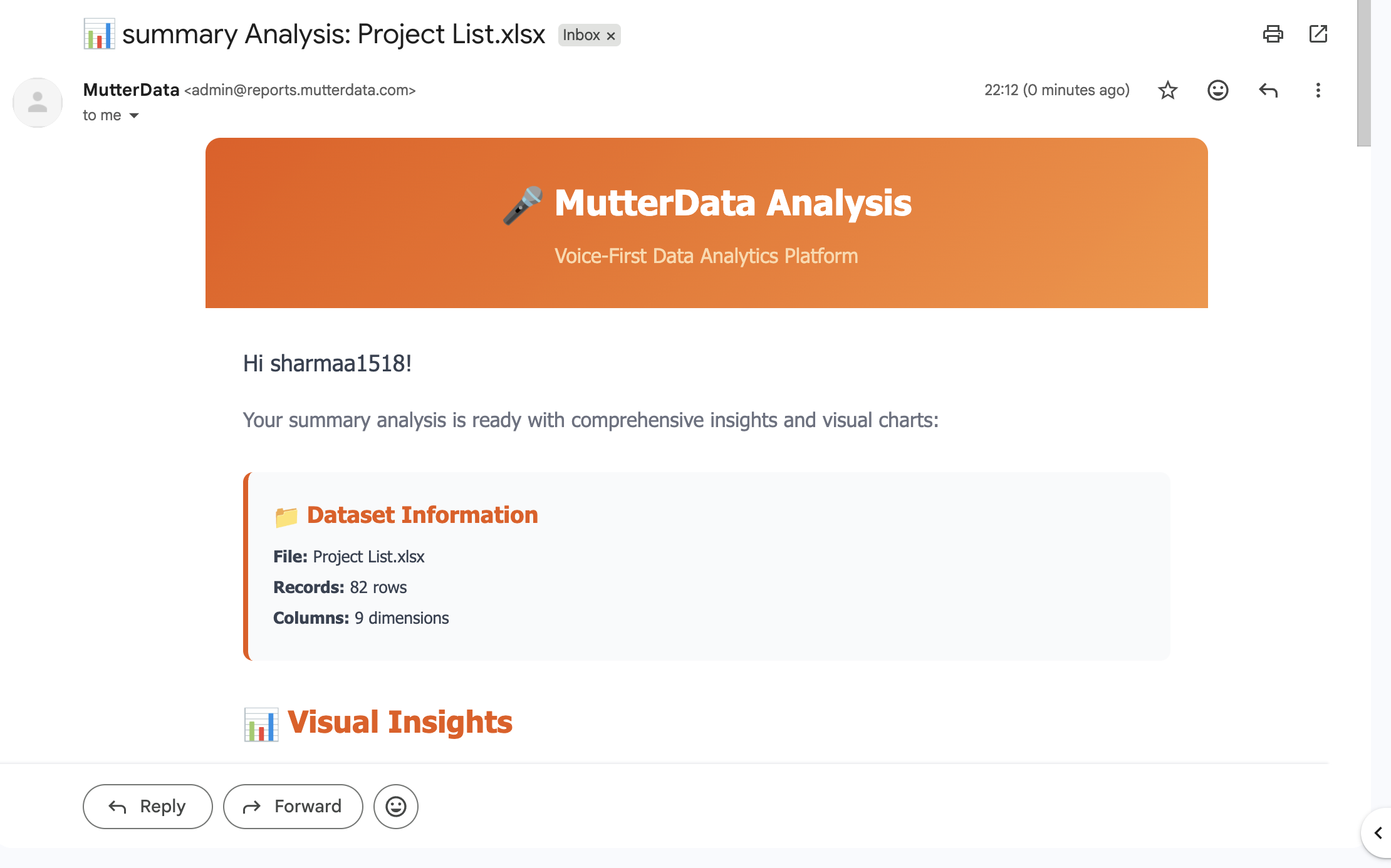Click the bar chart icon by Visual Insights
Image resolution: width=1391 pixels, height=868 pixels.
point(261,724)
